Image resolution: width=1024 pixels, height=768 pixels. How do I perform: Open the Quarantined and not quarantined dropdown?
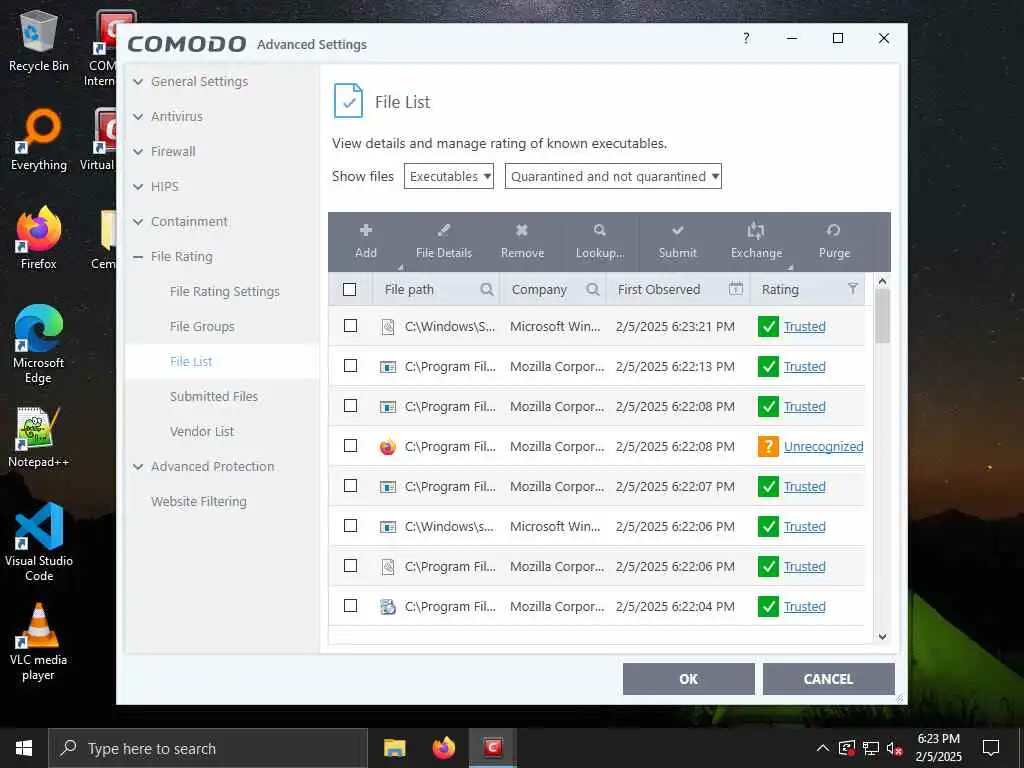pyautogui.click(x=613, y=176)
